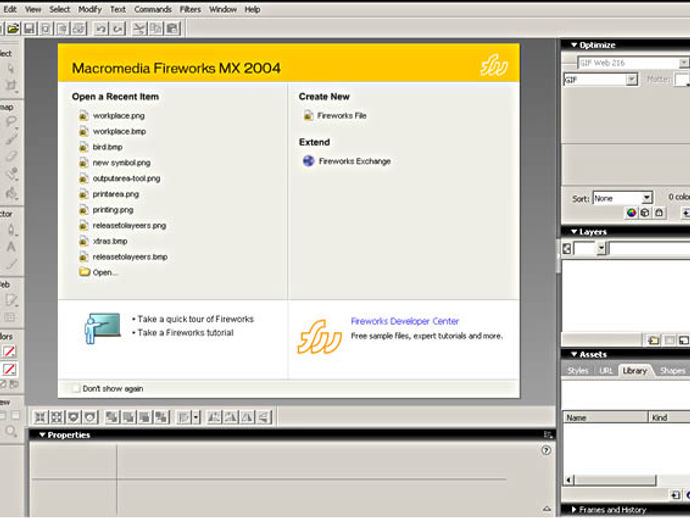Click the Save disk toolbar icon
The image size is (690, 518).
[x=29, y=29]
